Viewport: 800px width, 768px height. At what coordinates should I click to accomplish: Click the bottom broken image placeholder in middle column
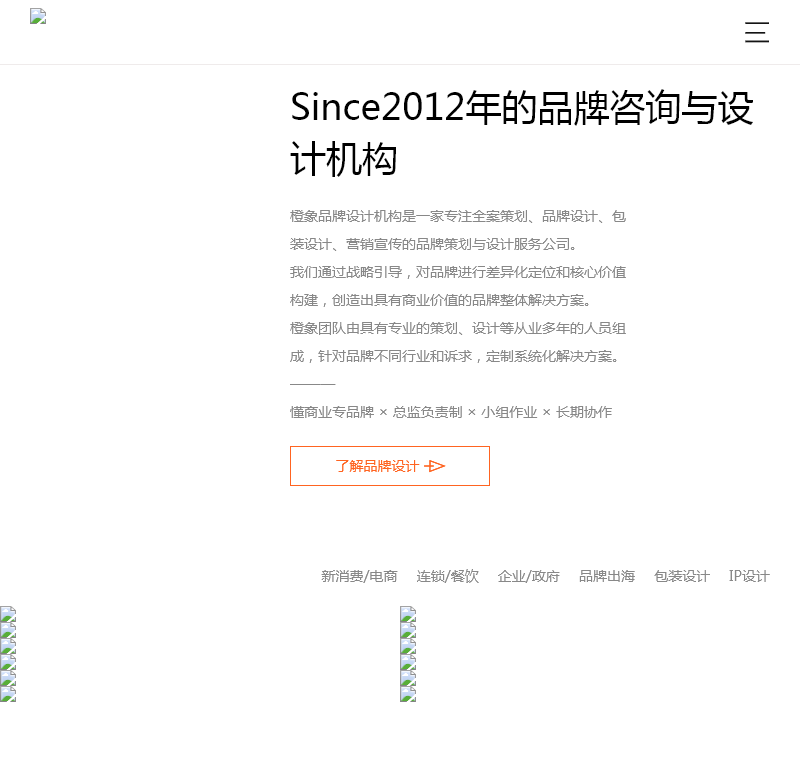[407, 693]
